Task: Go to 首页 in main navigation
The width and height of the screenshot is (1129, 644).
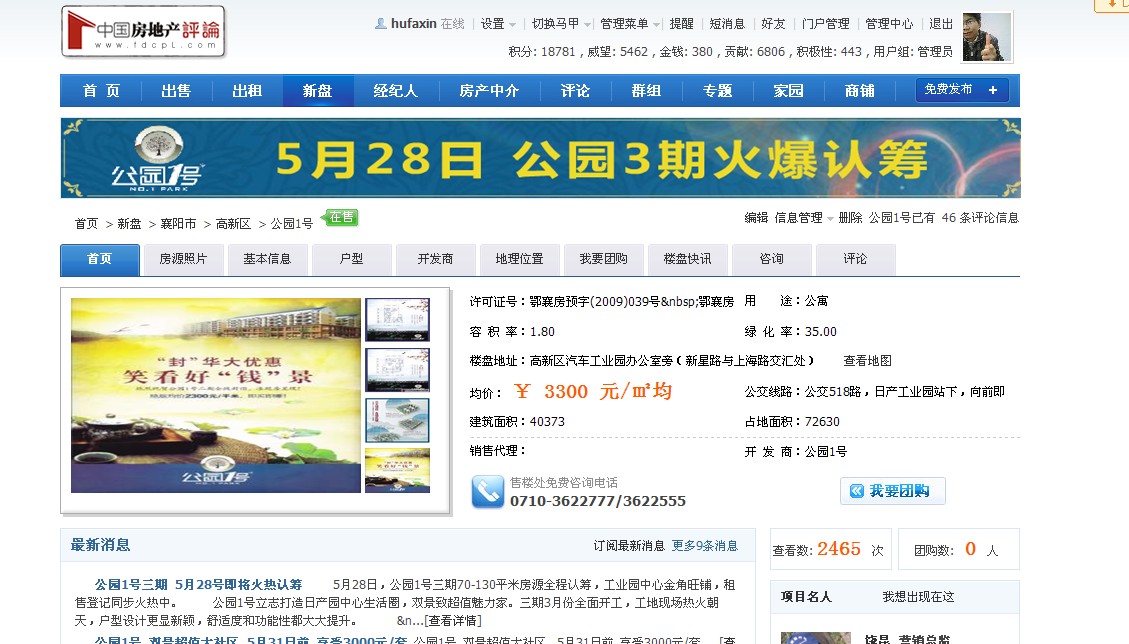Action: (101, 91)
